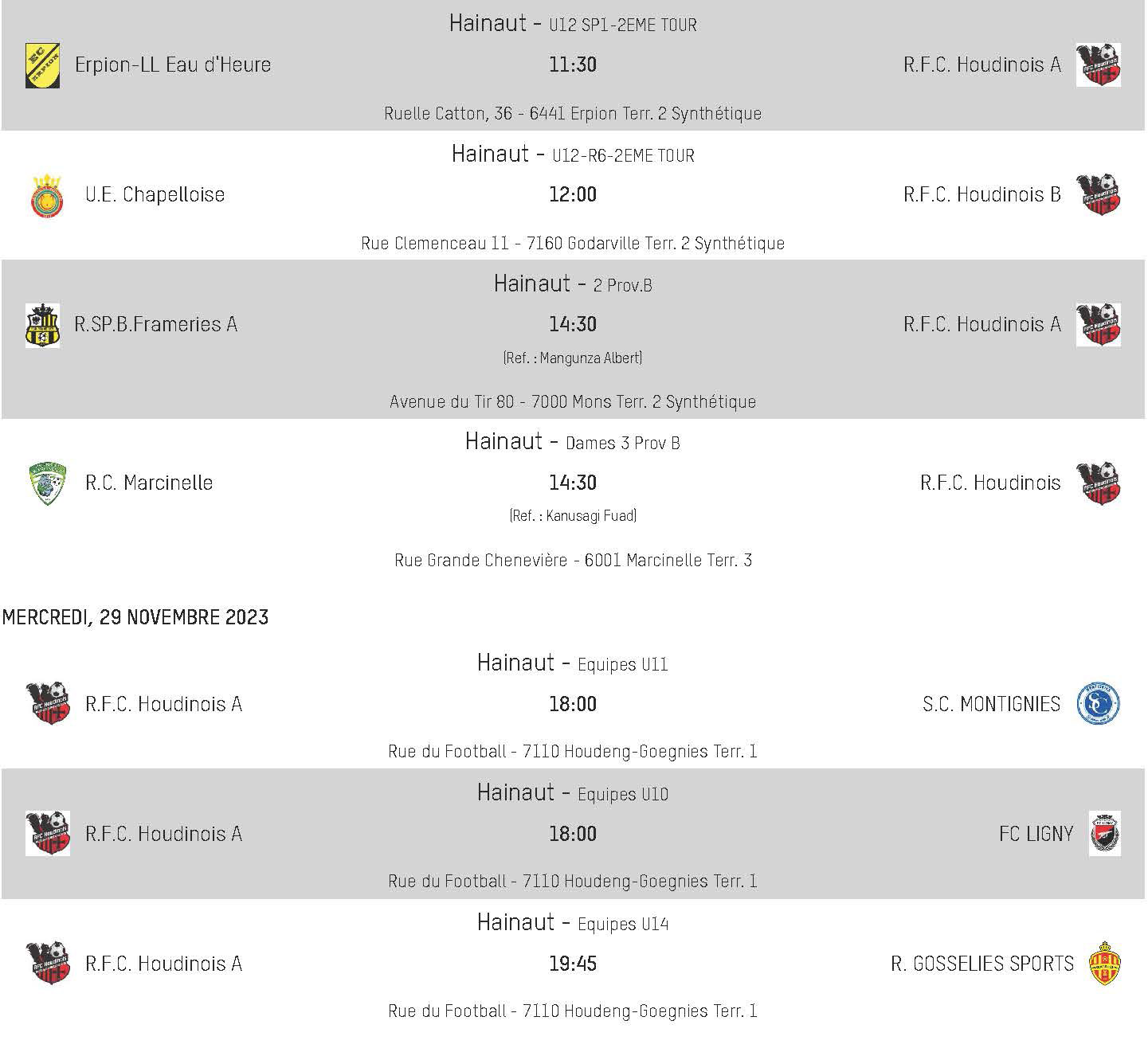Image resolution: width=1148 pixels, height=1052 pixels.
Task: Open the FC LIGNY team name
Action: coord(1036,834)
